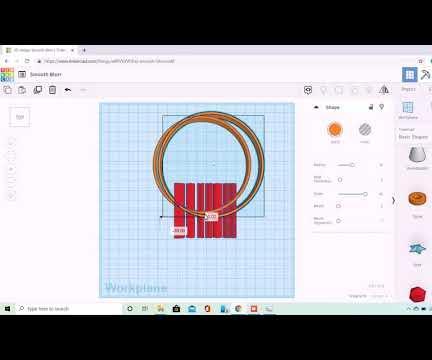Click the Zoom out button
Image resolution: width=432 pixels, height=360 pixels.
tap(11, 182)
